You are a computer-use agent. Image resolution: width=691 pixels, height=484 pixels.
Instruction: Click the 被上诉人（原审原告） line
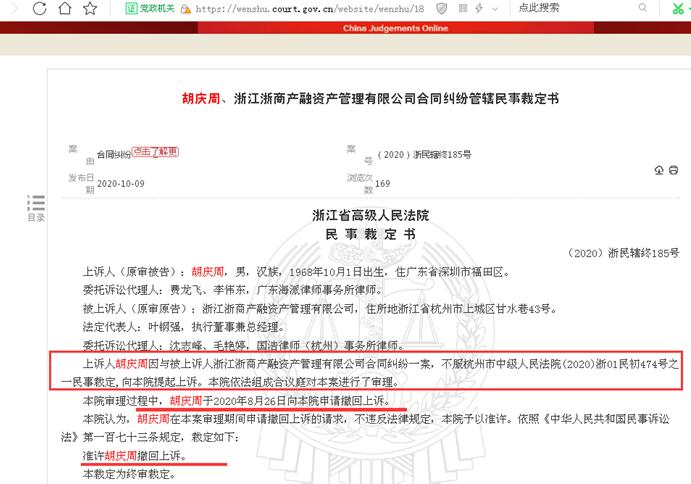(x=320, y=309)
